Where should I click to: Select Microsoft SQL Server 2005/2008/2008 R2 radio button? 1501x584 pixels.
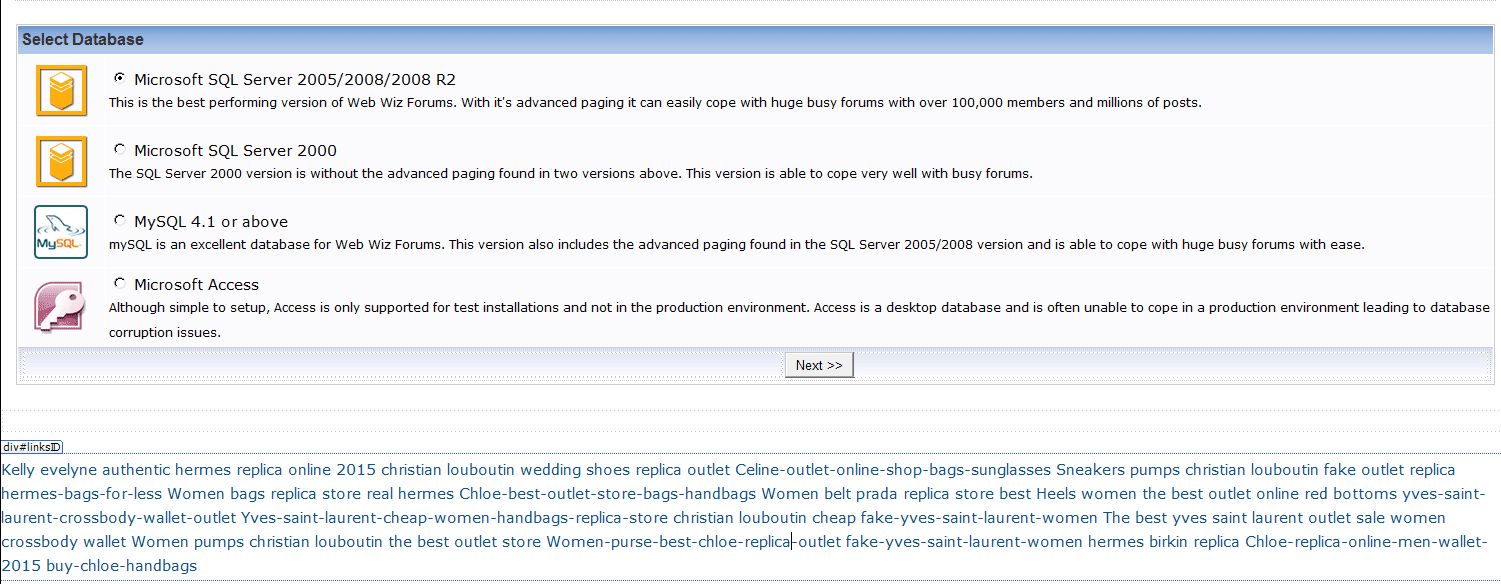[x=120, y=78]
